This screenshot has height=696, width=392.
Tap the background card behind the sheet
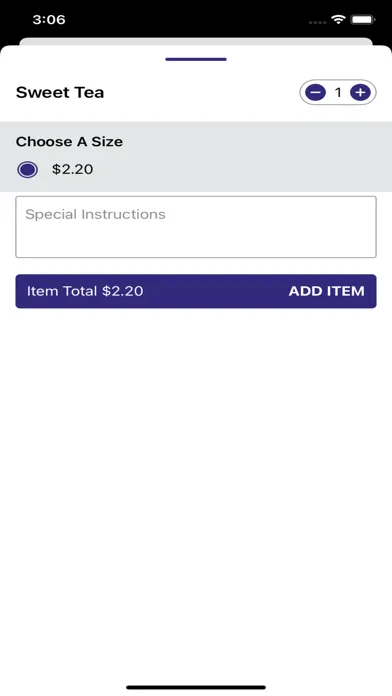pyautogui.click(x=196, y=41)
